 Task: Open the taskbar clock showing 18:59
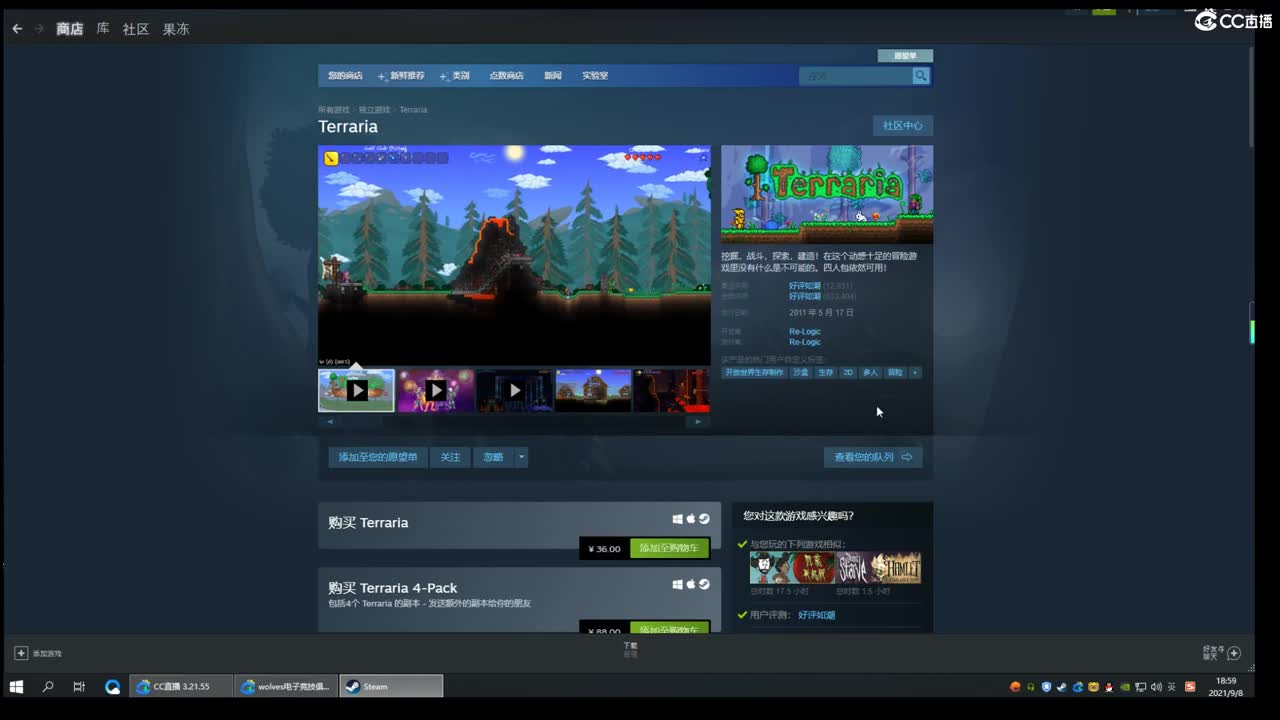point(1225,687)
